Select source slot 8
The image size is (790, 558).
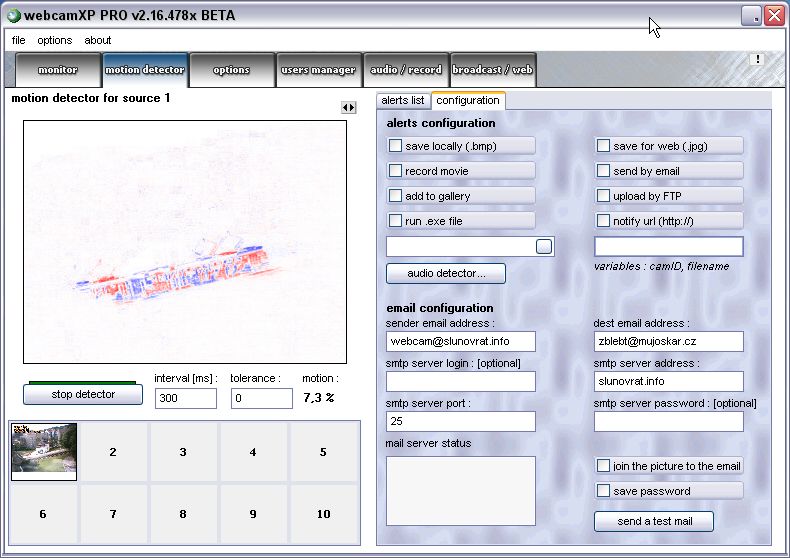pos(183,514)
